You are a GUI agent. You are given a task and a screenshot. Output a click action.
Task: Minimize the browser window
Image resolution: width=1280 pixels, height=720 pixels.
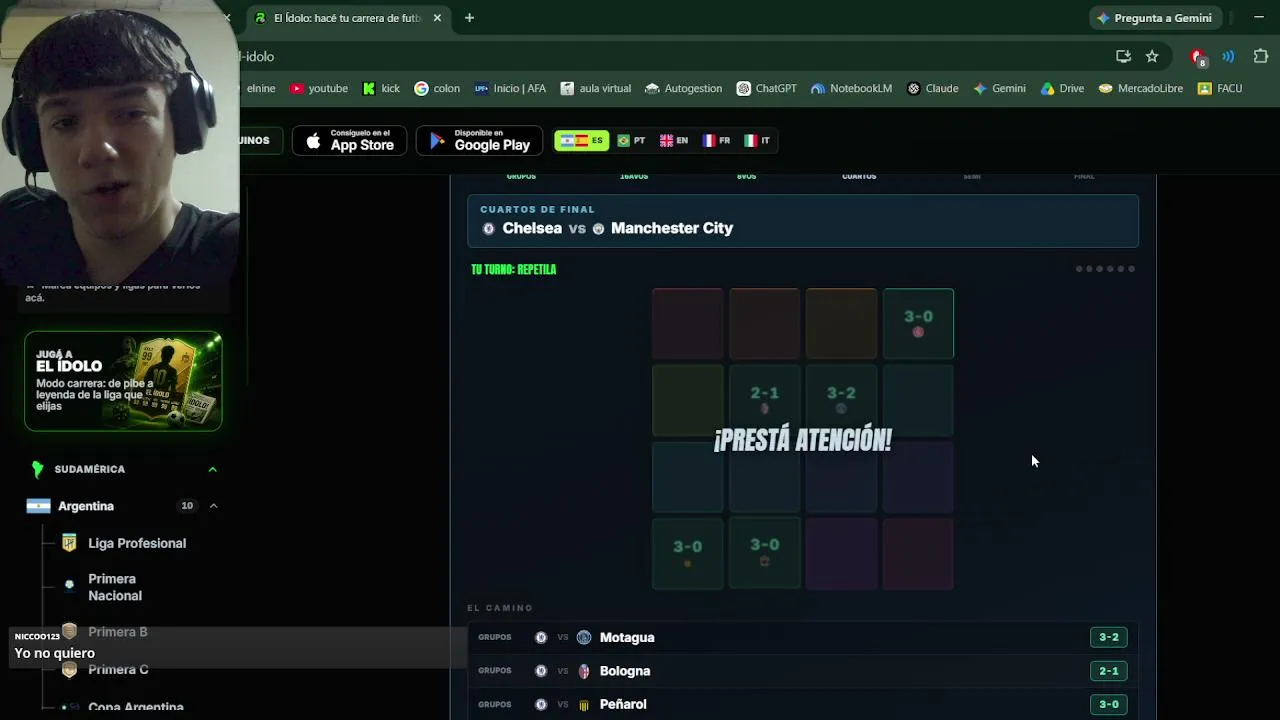point(1258,18)
